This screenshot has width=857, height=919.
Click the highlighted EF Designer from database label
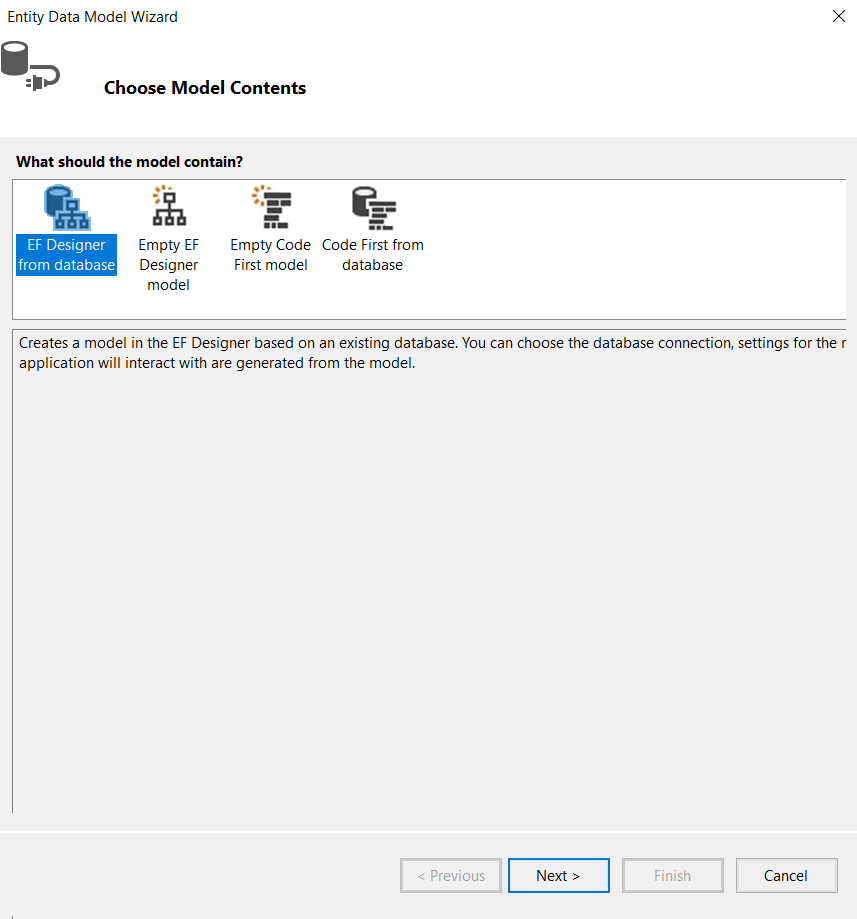66,255
